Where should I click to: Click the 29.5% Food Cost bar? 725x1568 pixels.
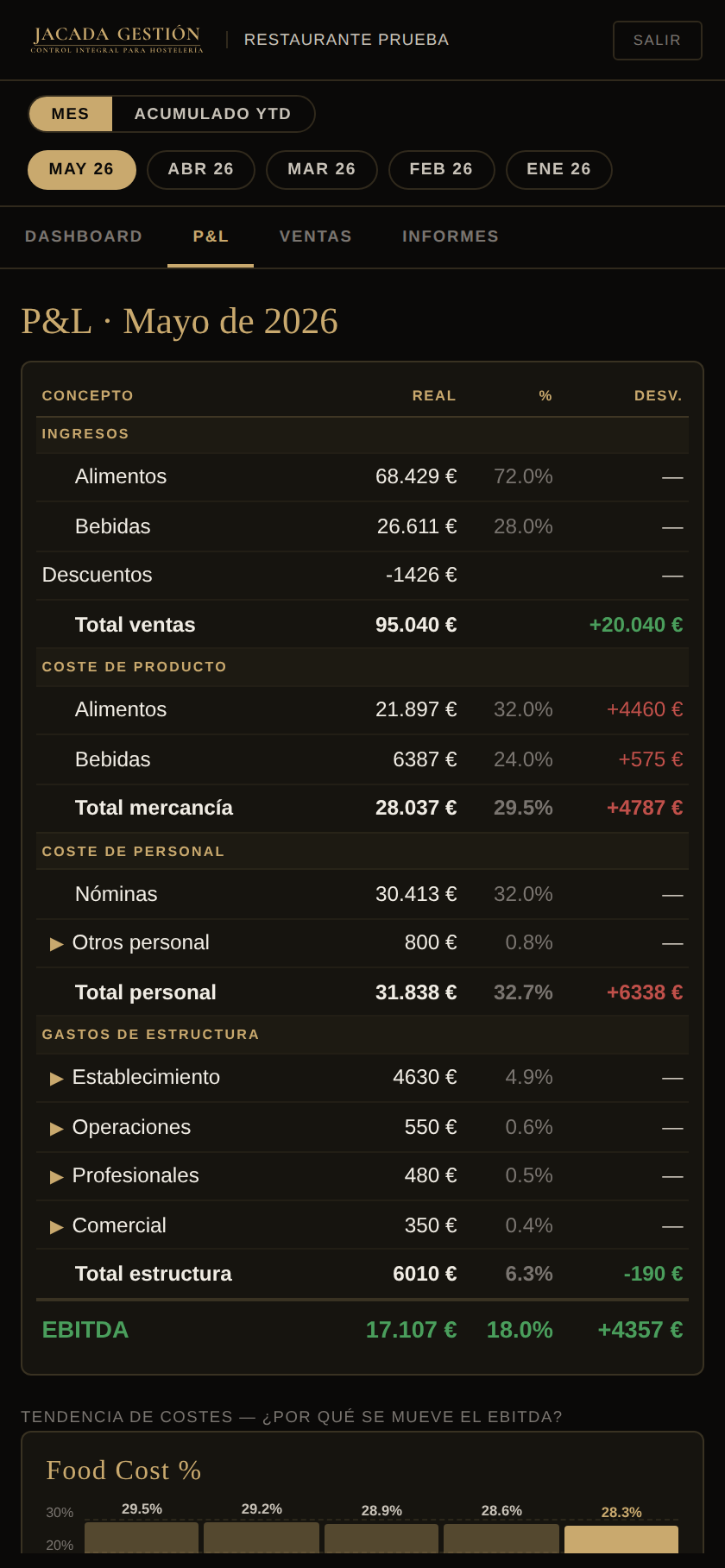tap(142, 1538)
